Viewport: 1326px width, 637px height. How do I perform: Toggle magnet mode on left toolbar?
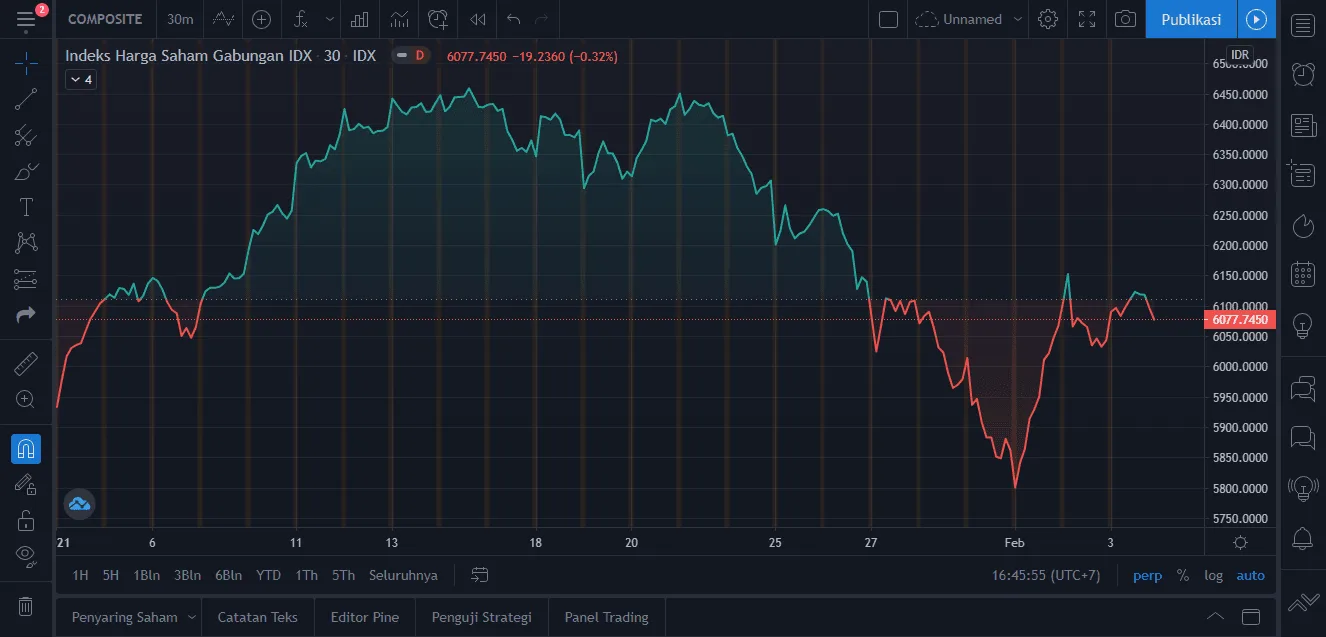[26, 448]
